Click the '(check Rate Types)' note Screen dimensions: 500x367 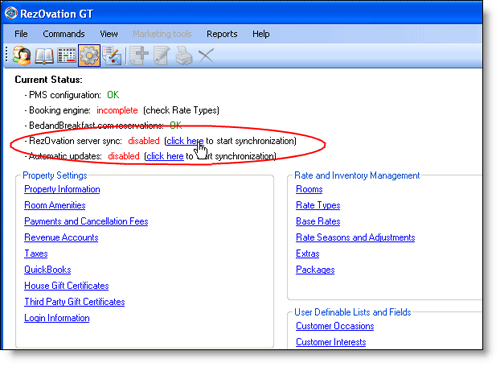coord(181,110)
